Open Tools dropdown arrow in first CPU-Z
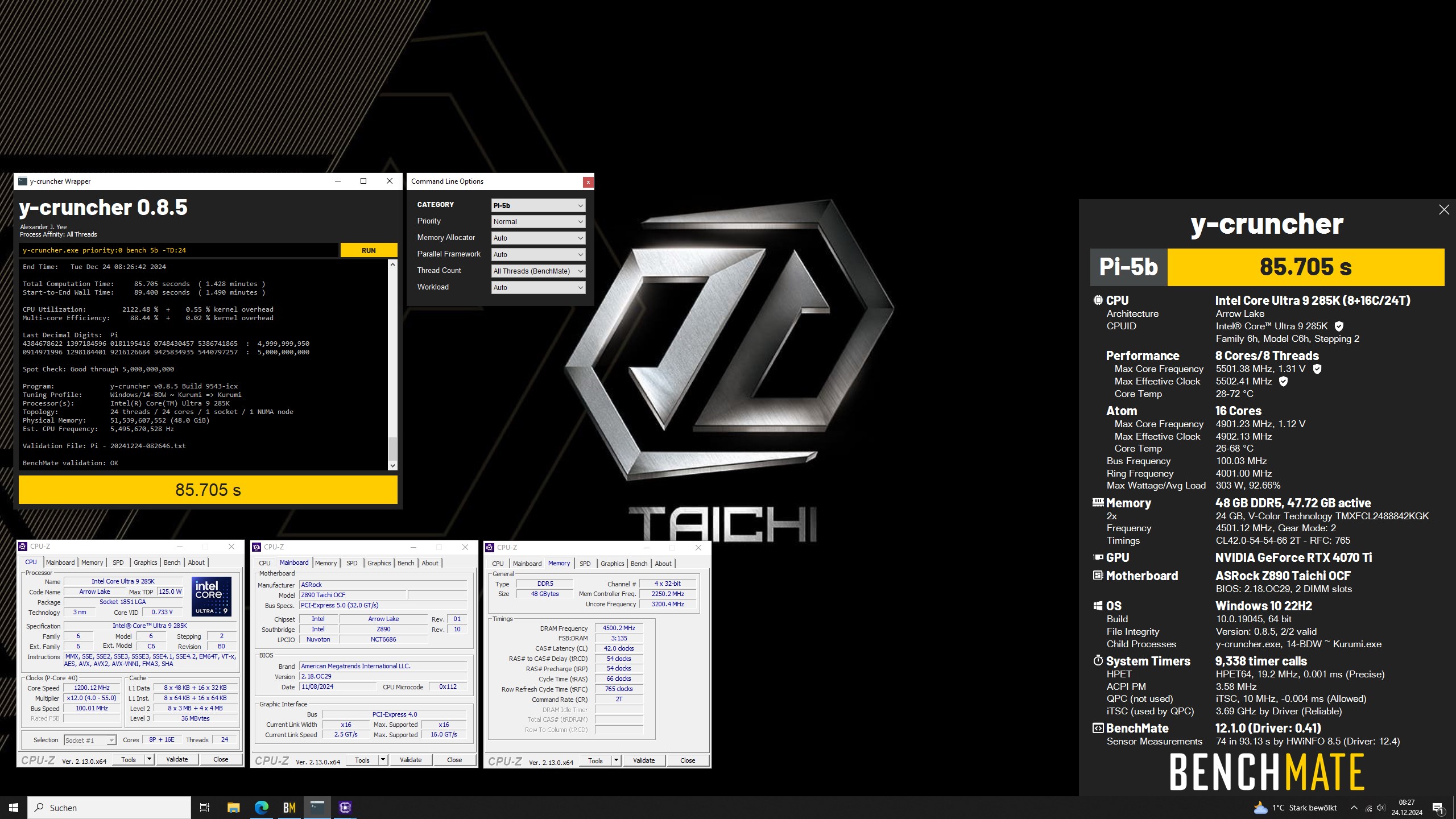Viewport: 1456px width, 819px height. click(149, 759)
